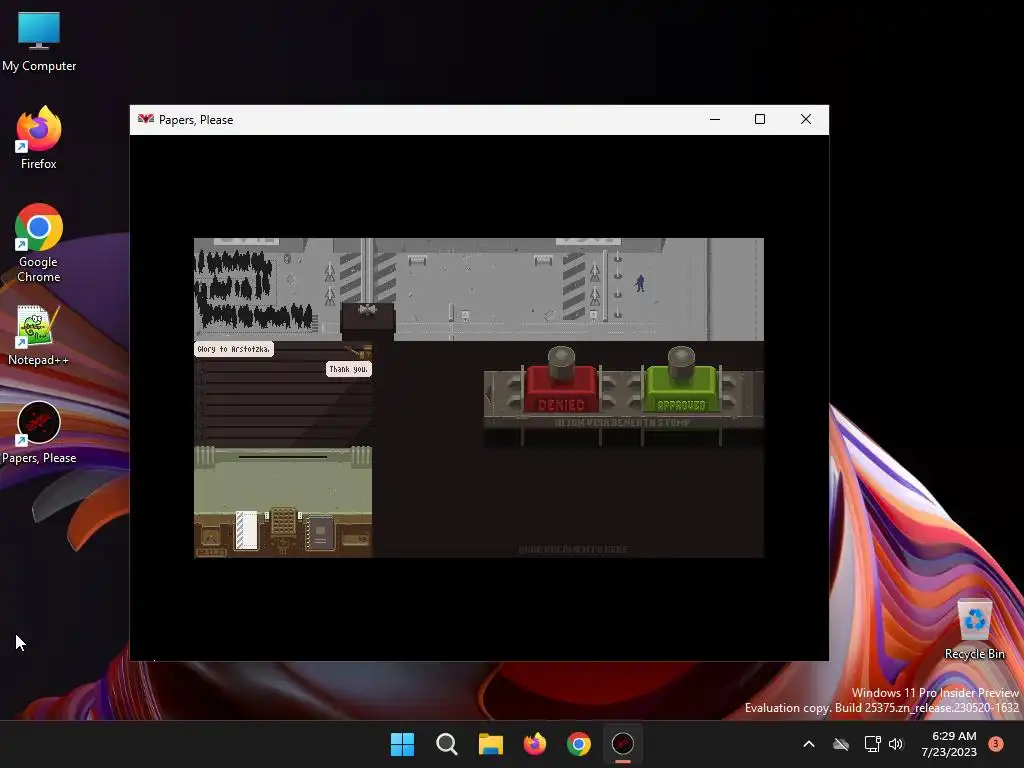Stamp with the green APPROVED stamp
The width and height of the screenshot is (1024, 768).
[681, 381]
